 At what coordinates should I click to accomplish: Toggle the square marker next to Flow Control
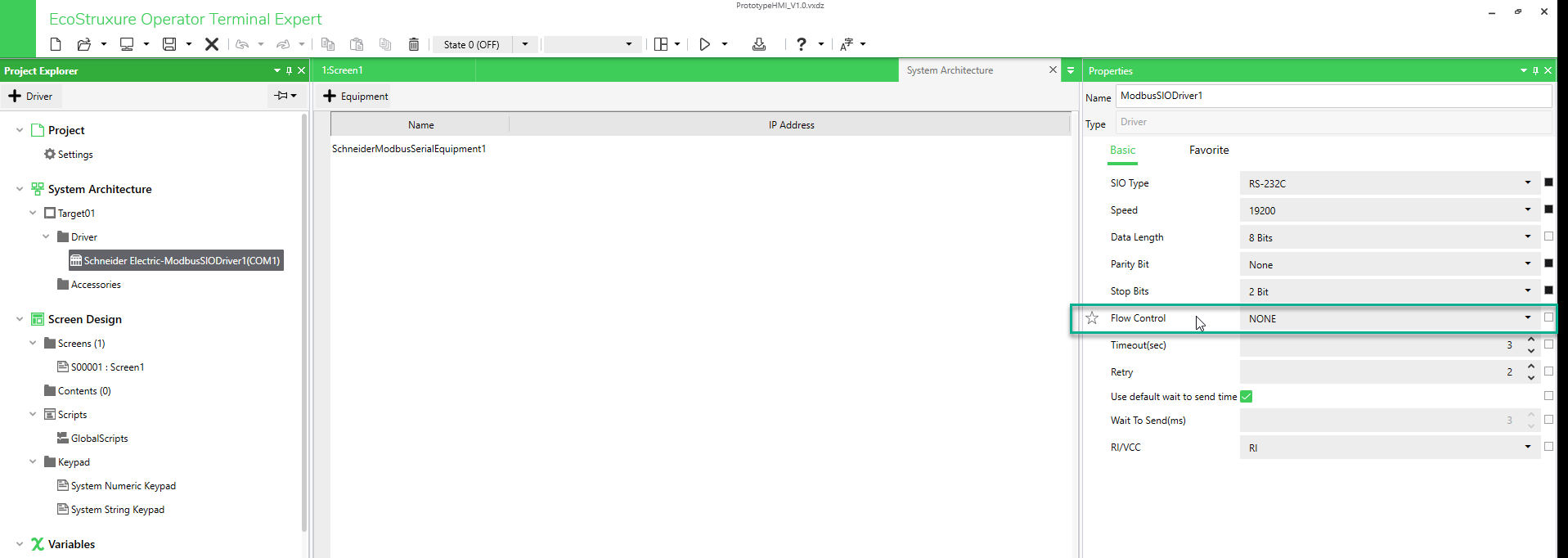[x=1548, y=317]
